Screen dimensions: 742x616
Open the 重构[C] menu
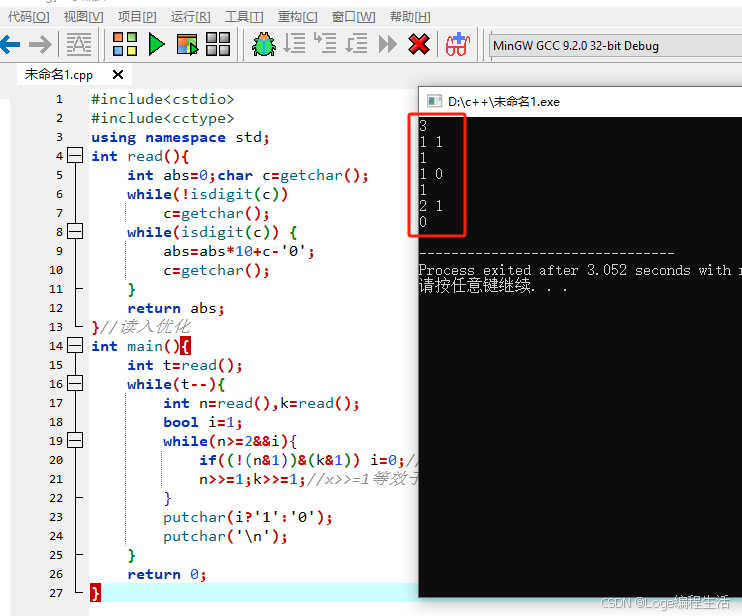pos(297,17)
